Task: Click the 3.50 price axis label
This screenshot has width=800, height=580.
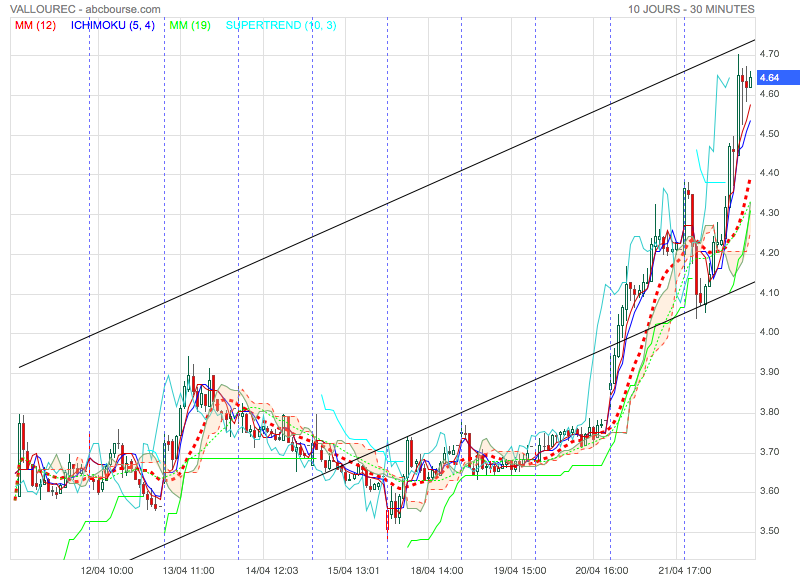Action: [x=769, y=531]
